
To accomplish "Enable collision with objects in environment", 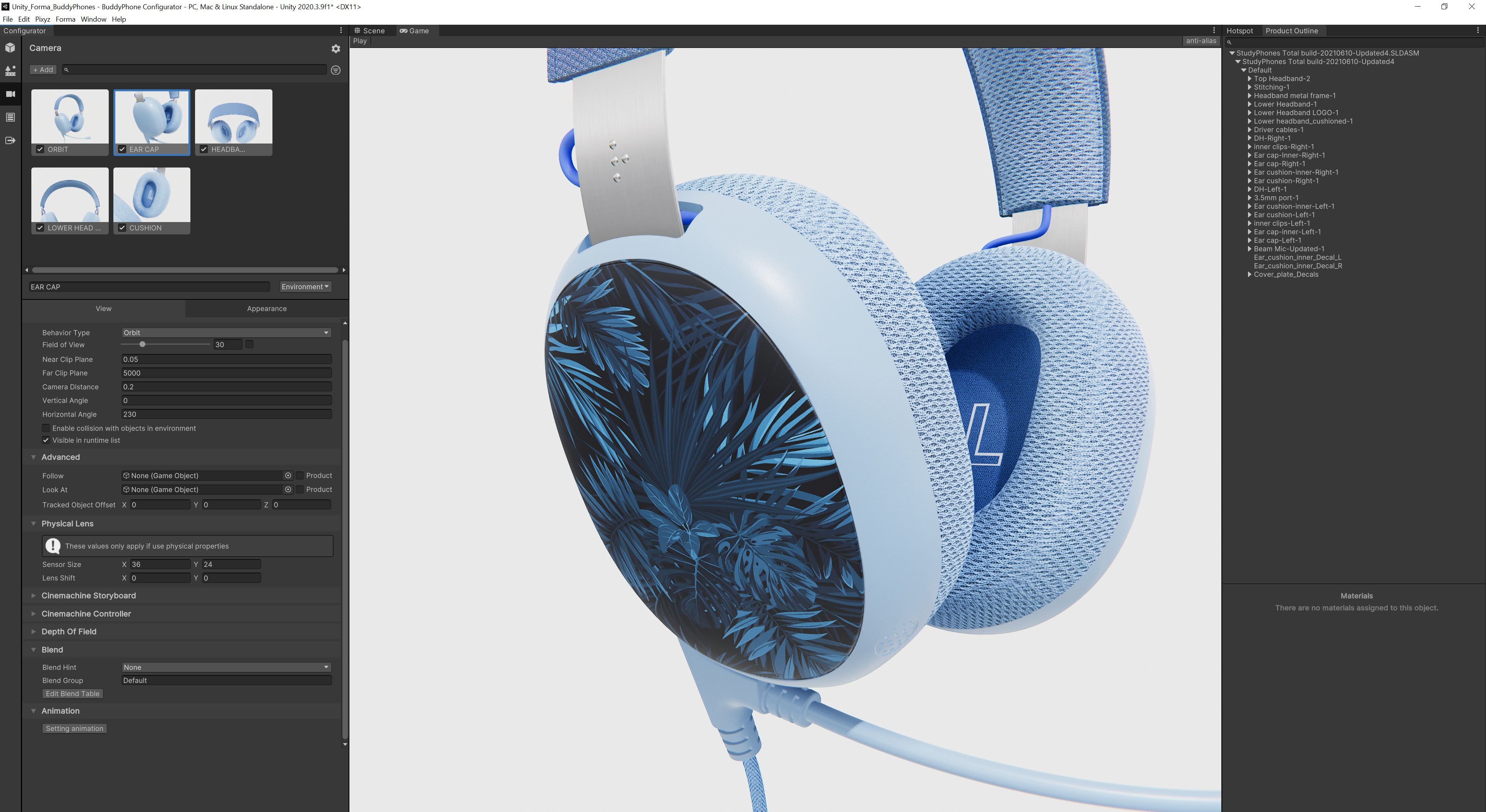I will click(46, 428).
